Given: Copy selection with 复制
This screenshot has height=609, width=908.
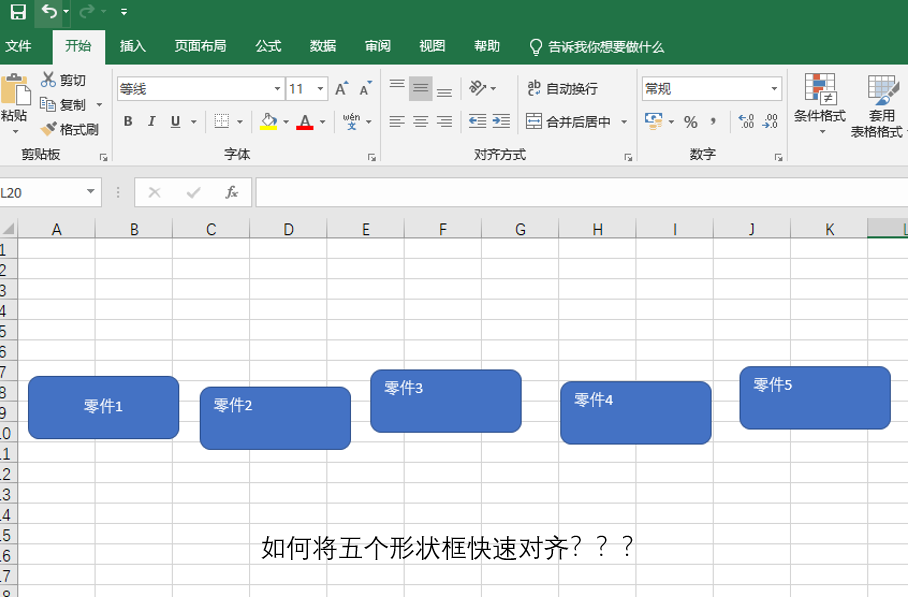Looking at the screenshot, I should pyautogui.click(x=64, y=105).
